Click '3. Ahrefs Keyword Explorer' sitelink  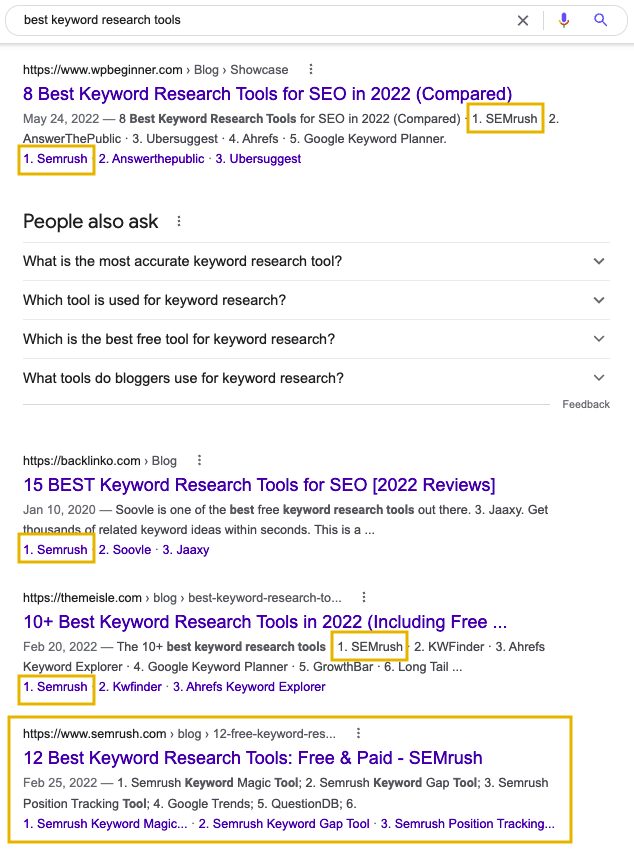point(249,687)
